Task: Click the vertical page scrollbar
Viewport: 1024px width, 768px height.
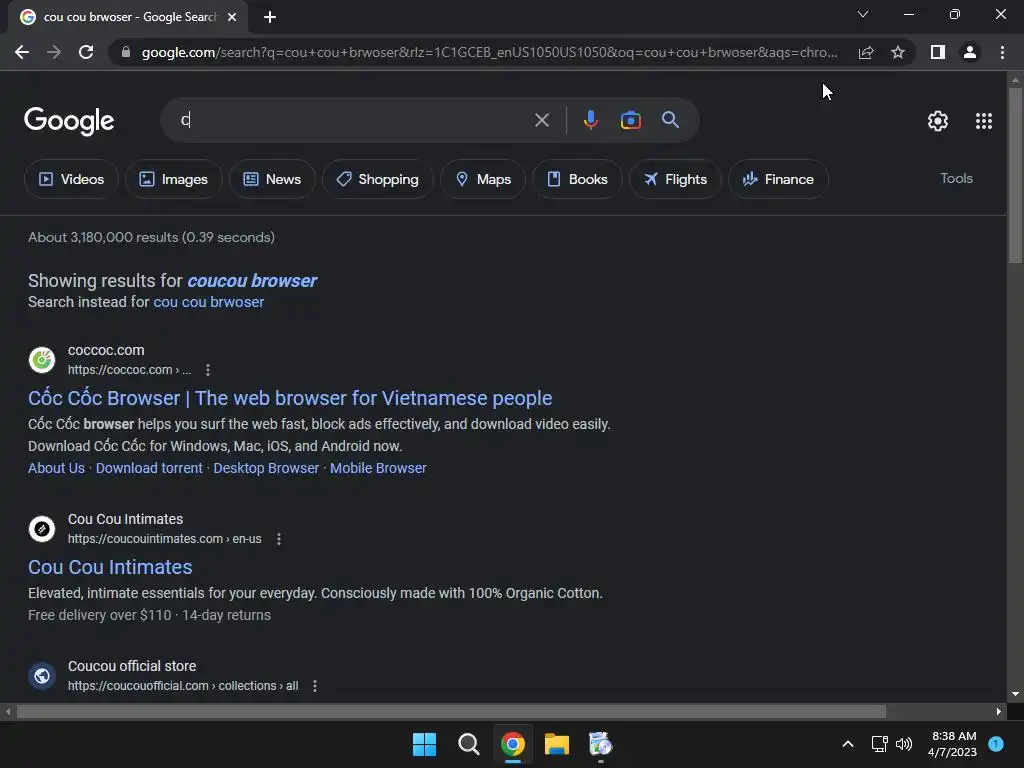Action: tap(1014, 175)
